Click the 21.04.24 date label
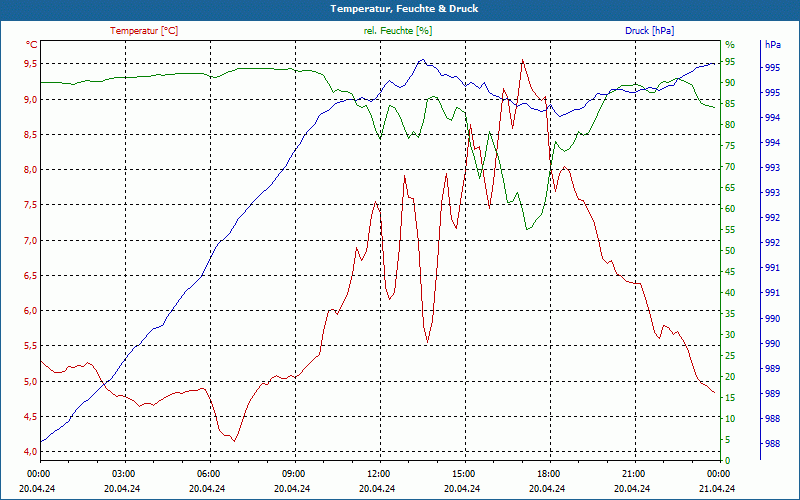Screen dimensions: 800x500 coord(717,488)
